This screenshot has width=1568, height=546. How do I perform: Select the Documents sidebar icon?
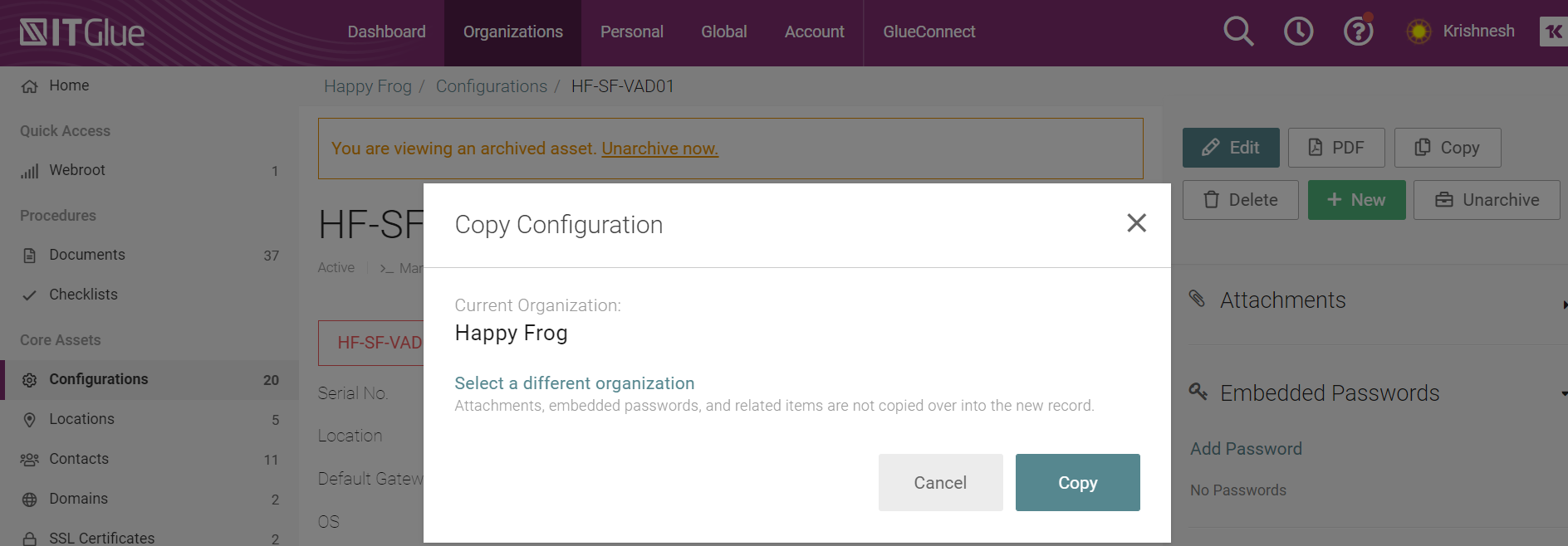click(x=30, y=255)
